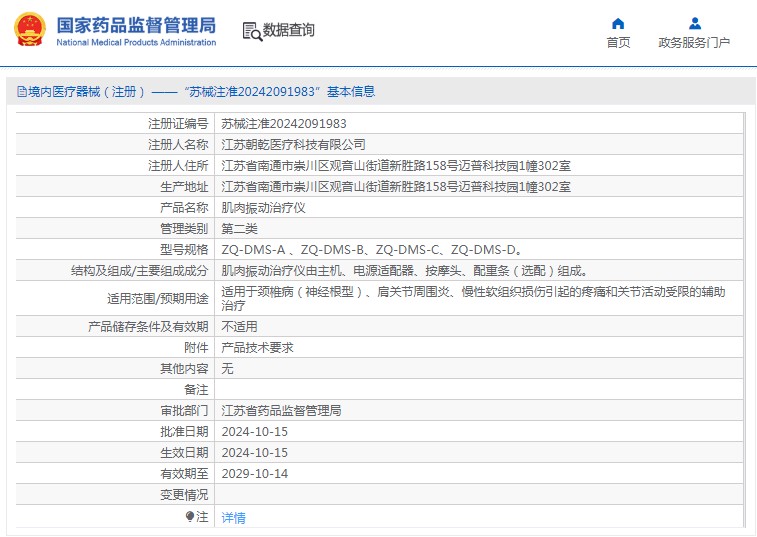Viewport: 757px width, 537px height.
Task: Click approval department 江苏省药品监督管理局
Action: click(281, 411)
